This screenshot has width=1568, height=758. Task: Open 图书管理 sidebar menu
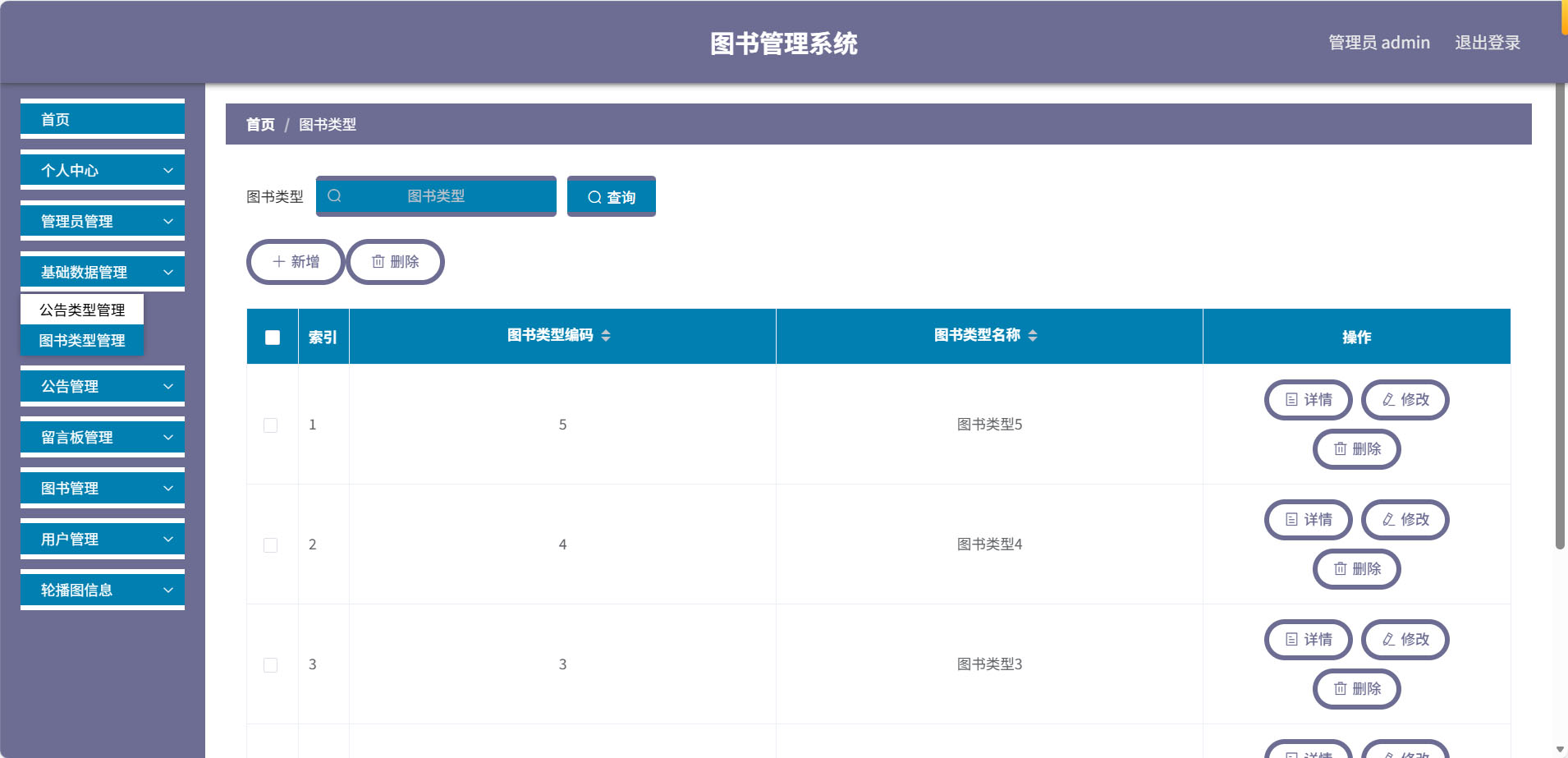(x=103, y=489)
